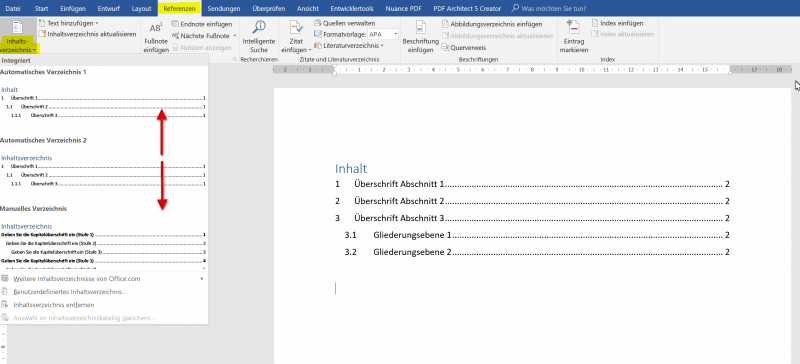Click the Formatvorlage icon in citations group

tap(318, 34)
